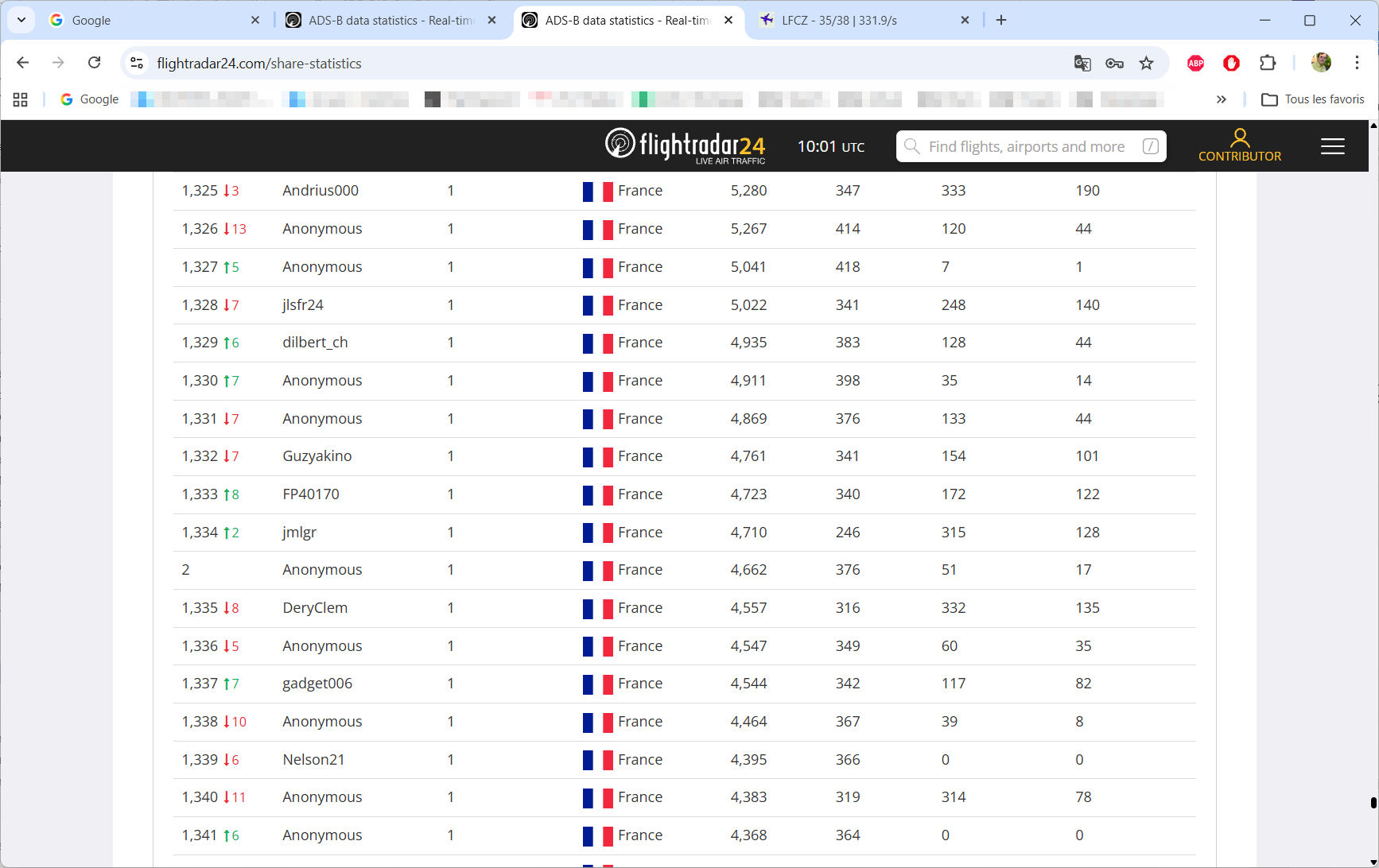Open the Tous les favoris folder
The height and width of the screenshot is (868, 1379).
point(1313,99)
